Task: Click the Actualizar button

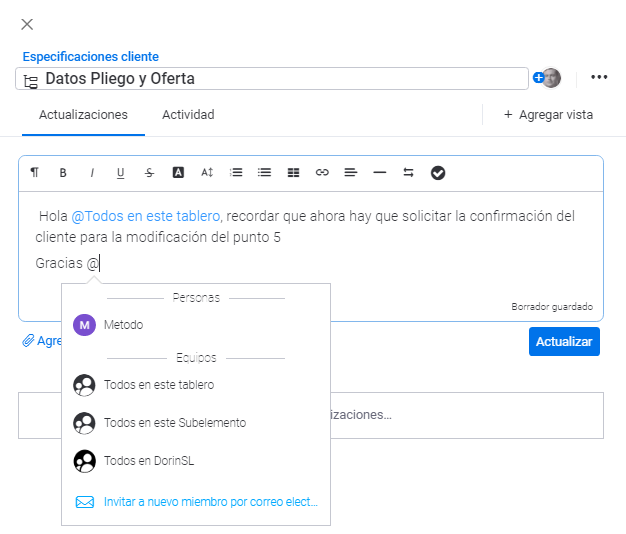Action: coord(564,341)
